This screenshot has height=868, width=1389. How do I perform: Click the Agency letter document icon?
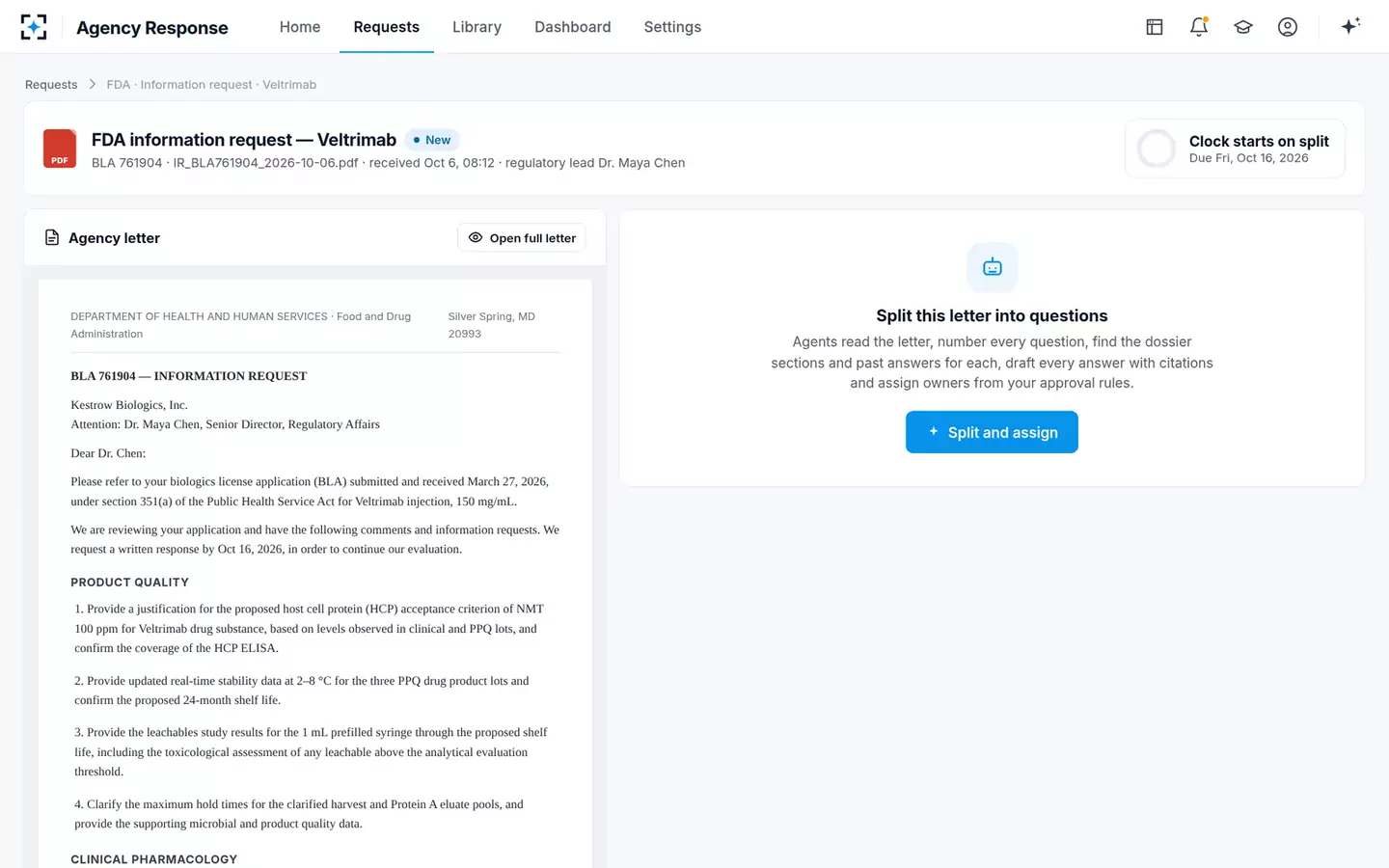point(52,237)
